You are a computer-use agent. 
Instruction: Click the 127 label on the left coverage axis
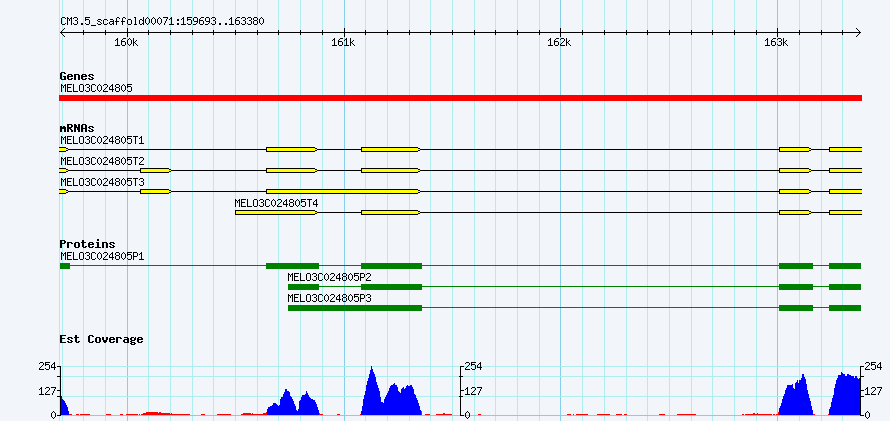point(47,391)
